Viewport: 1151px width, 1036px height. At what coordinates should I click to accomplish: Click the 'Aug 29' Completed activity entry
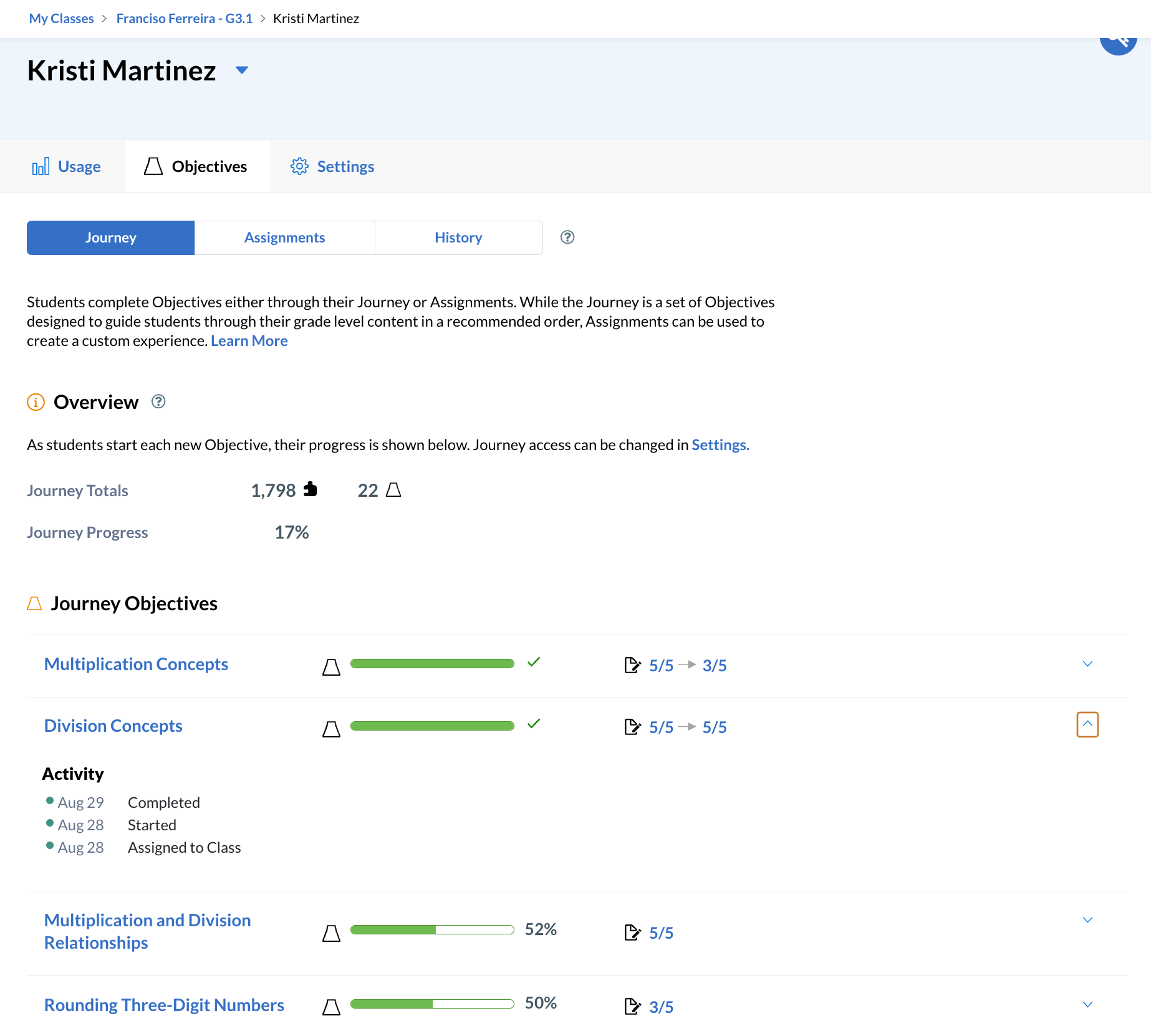tap(123, 803)
